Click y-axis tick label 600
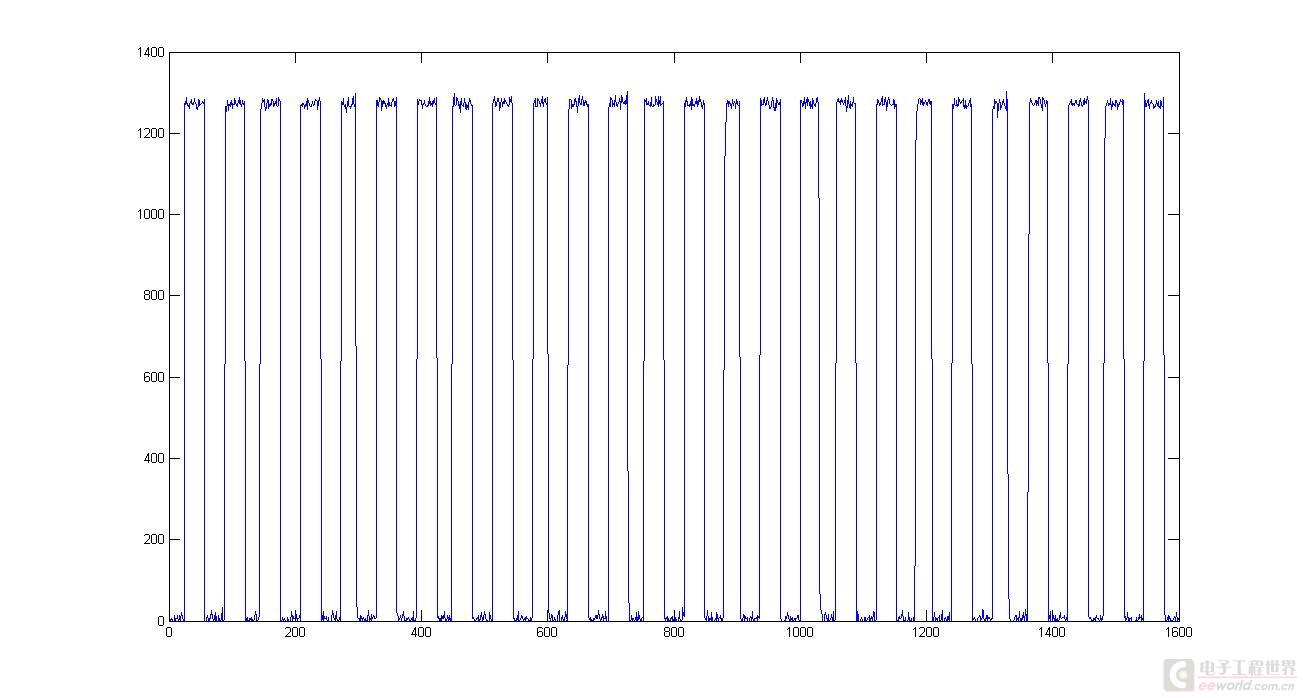Viewport: 1303px width, 698px height. coord(153,377)
